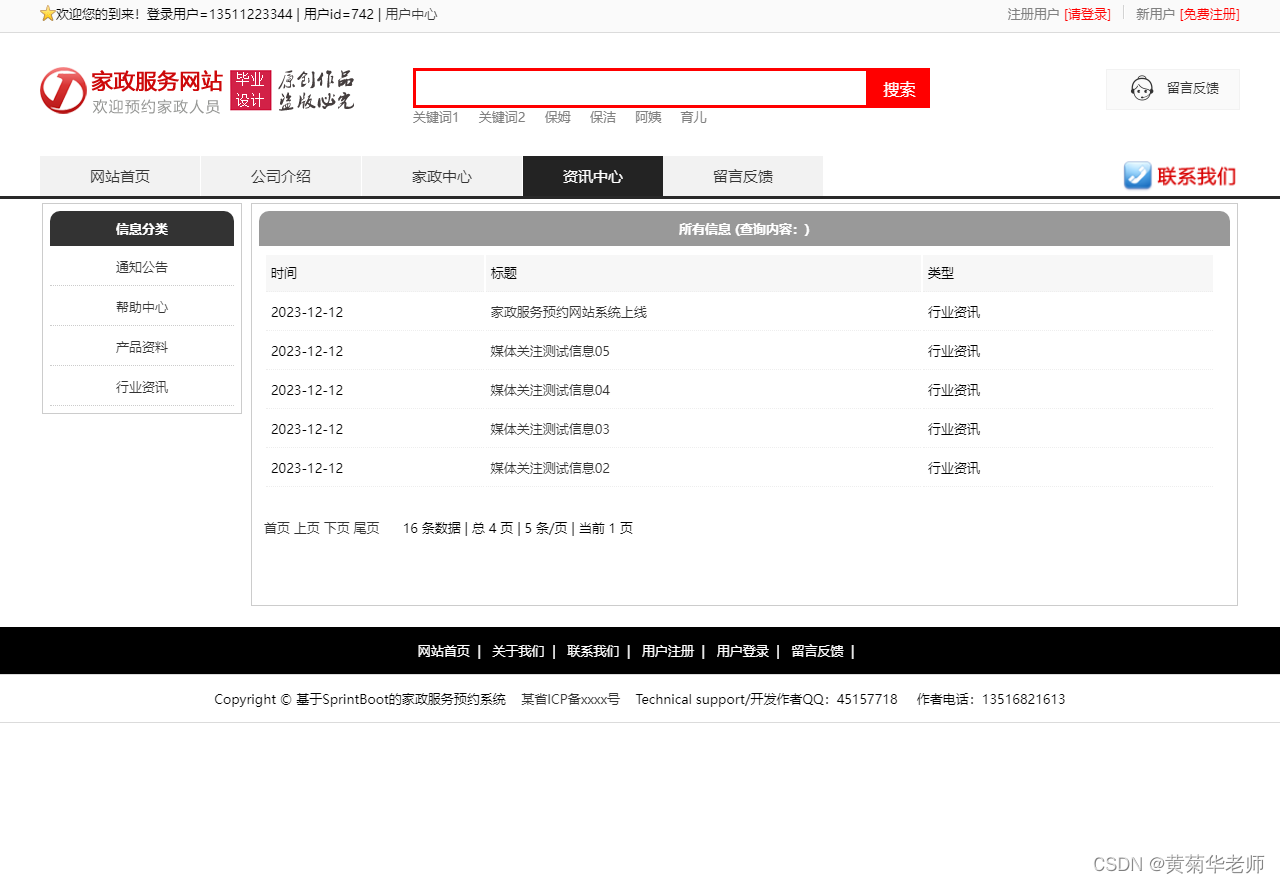Image resolution: width=1280 pixels, height=884 pixels.
Task: Click footer link 联系我们
Action: click(593, 651)
